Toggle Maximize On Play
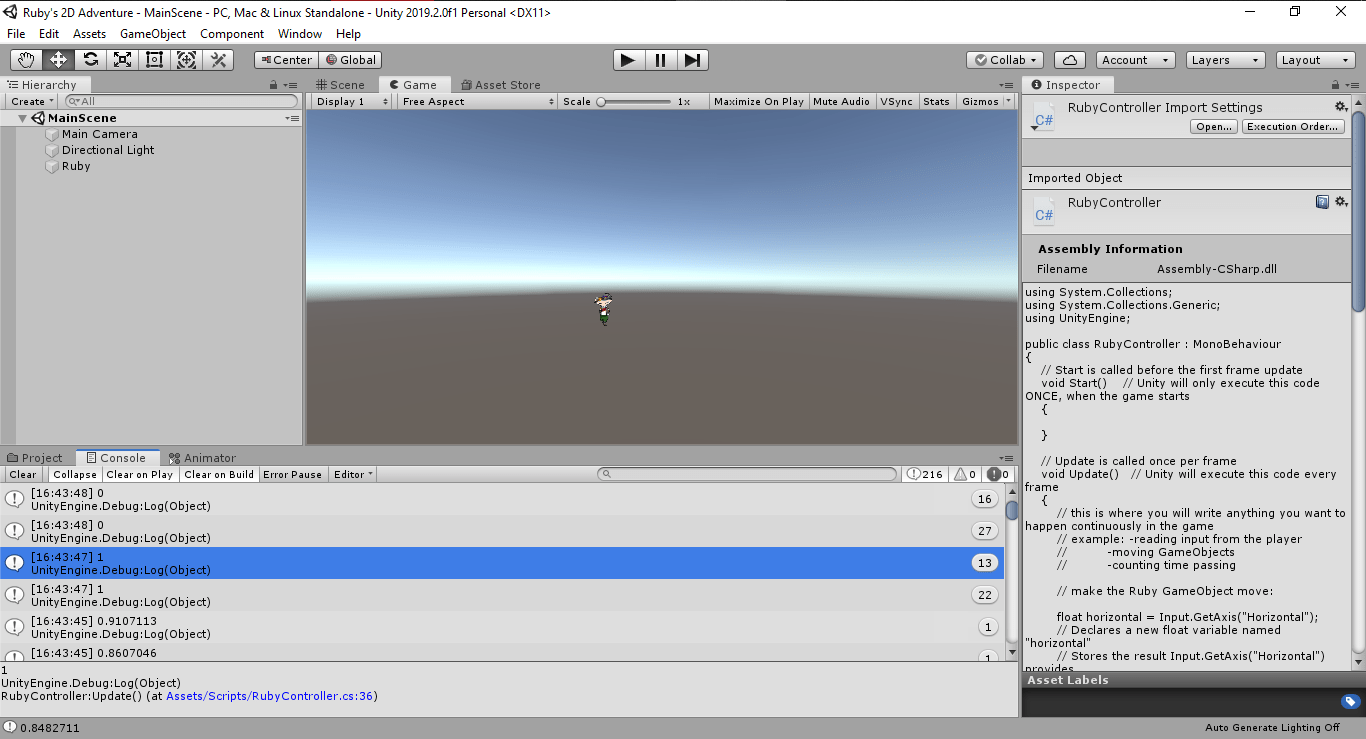 [x=759, y=101]
